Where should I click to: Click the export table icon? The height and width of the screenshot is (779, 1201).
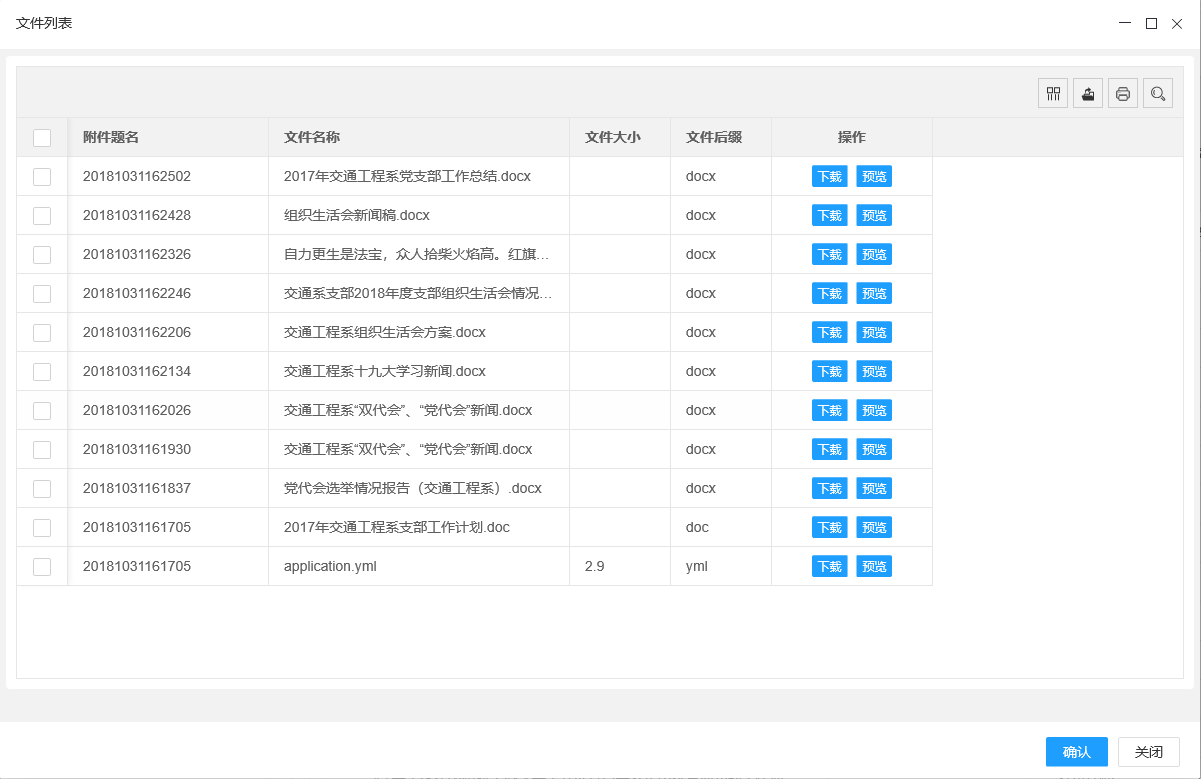coord(1088,94)
